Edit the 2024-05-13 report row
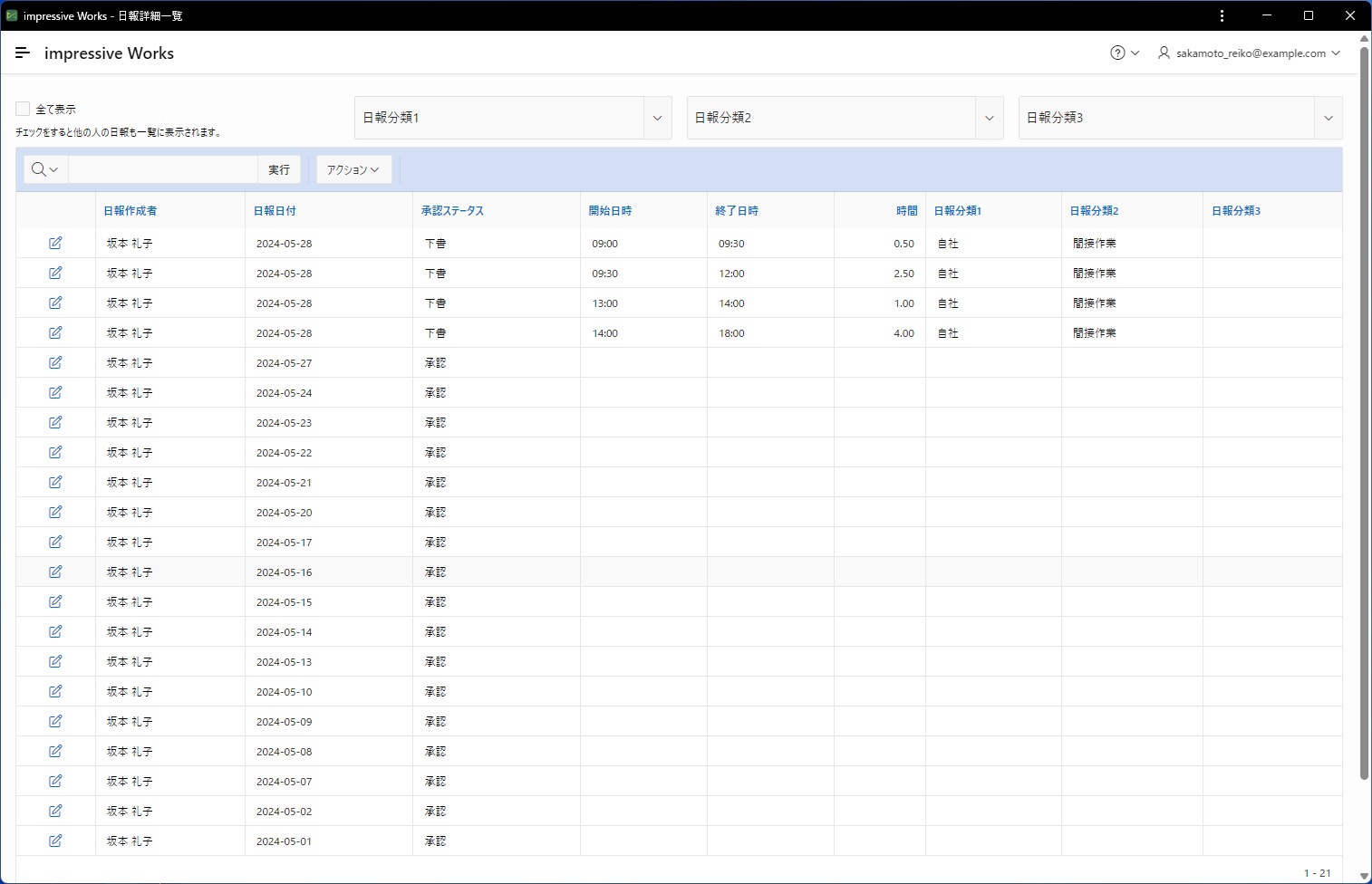The width and height of the screenshot is (1372, 884). (x=55, y=661)
